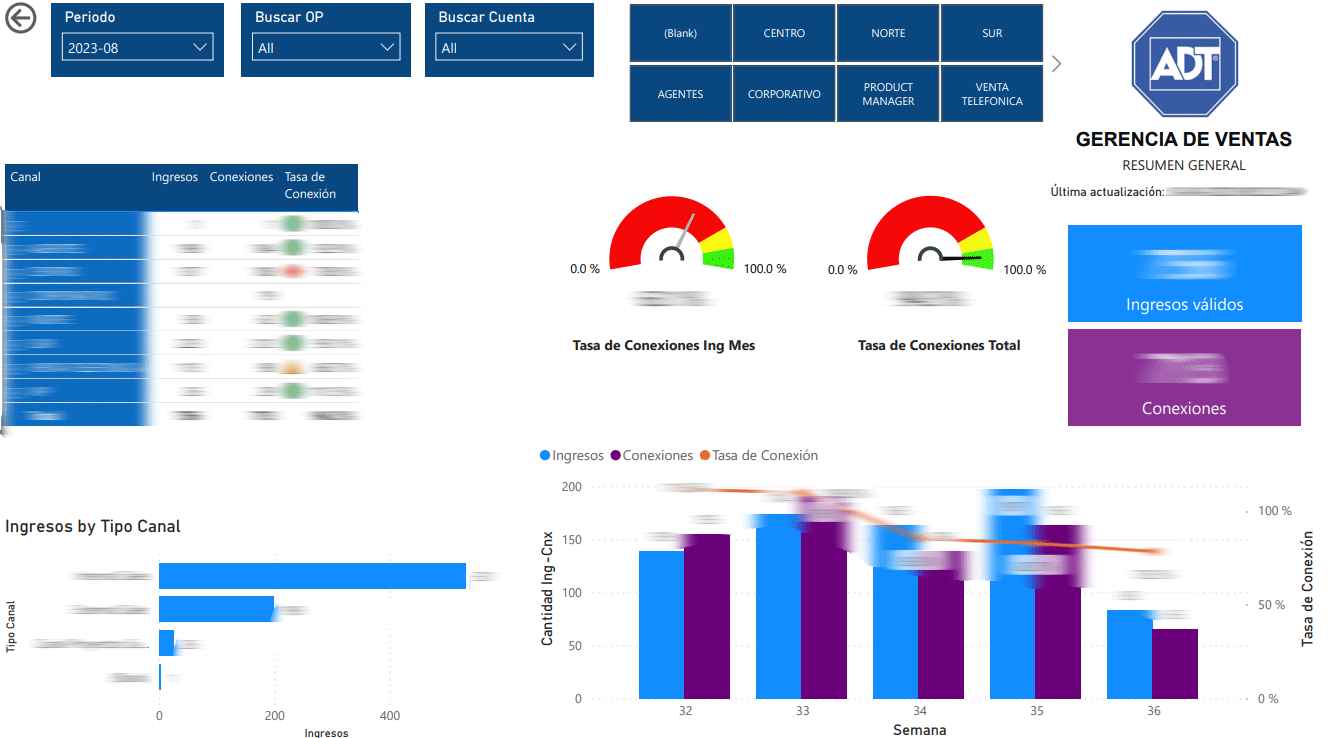Select the NORTE slicer tile
Screen dimensions: 1328x738
[888, 33]
